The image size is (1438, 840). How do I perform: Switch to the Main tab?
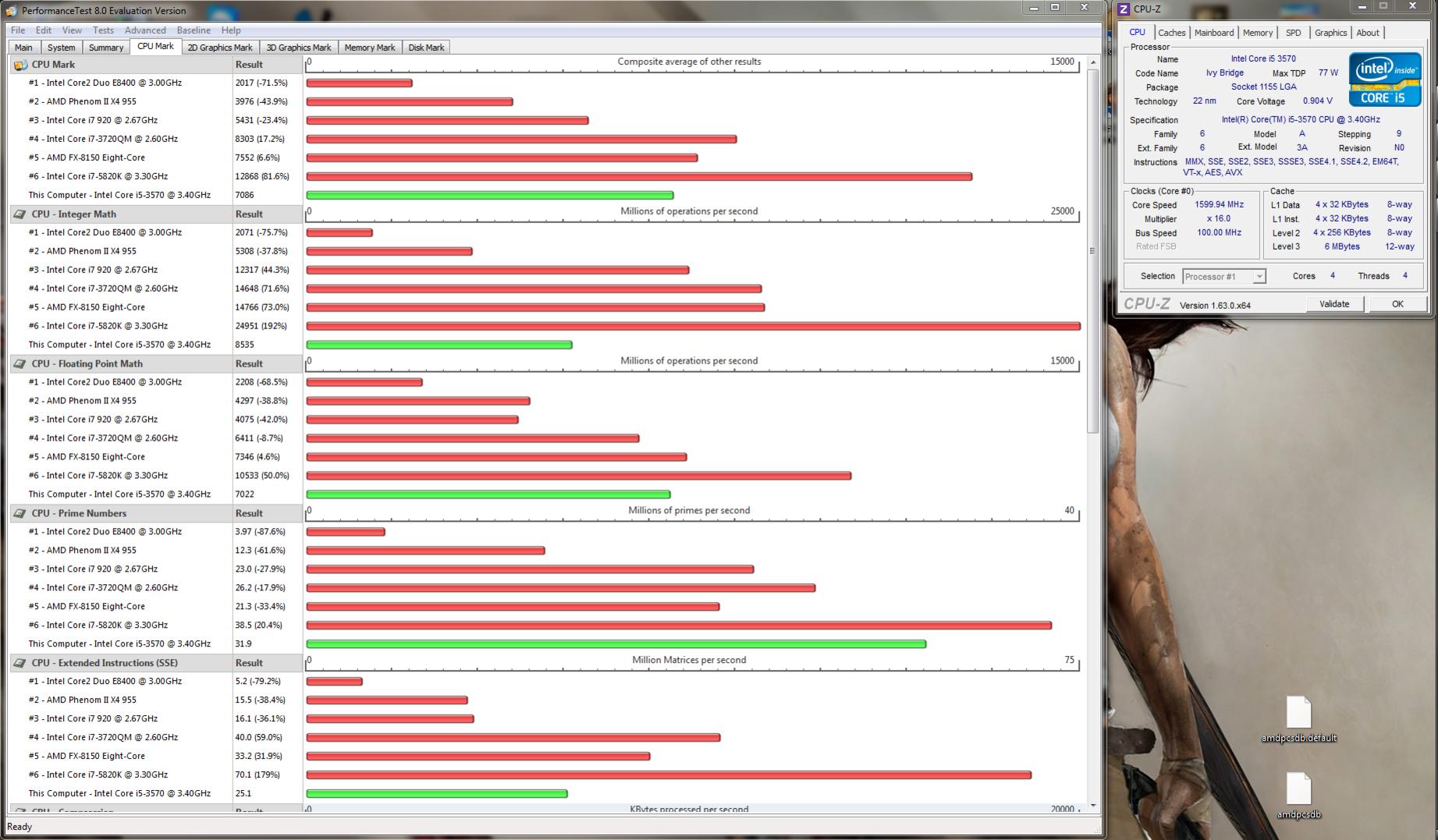23,48
